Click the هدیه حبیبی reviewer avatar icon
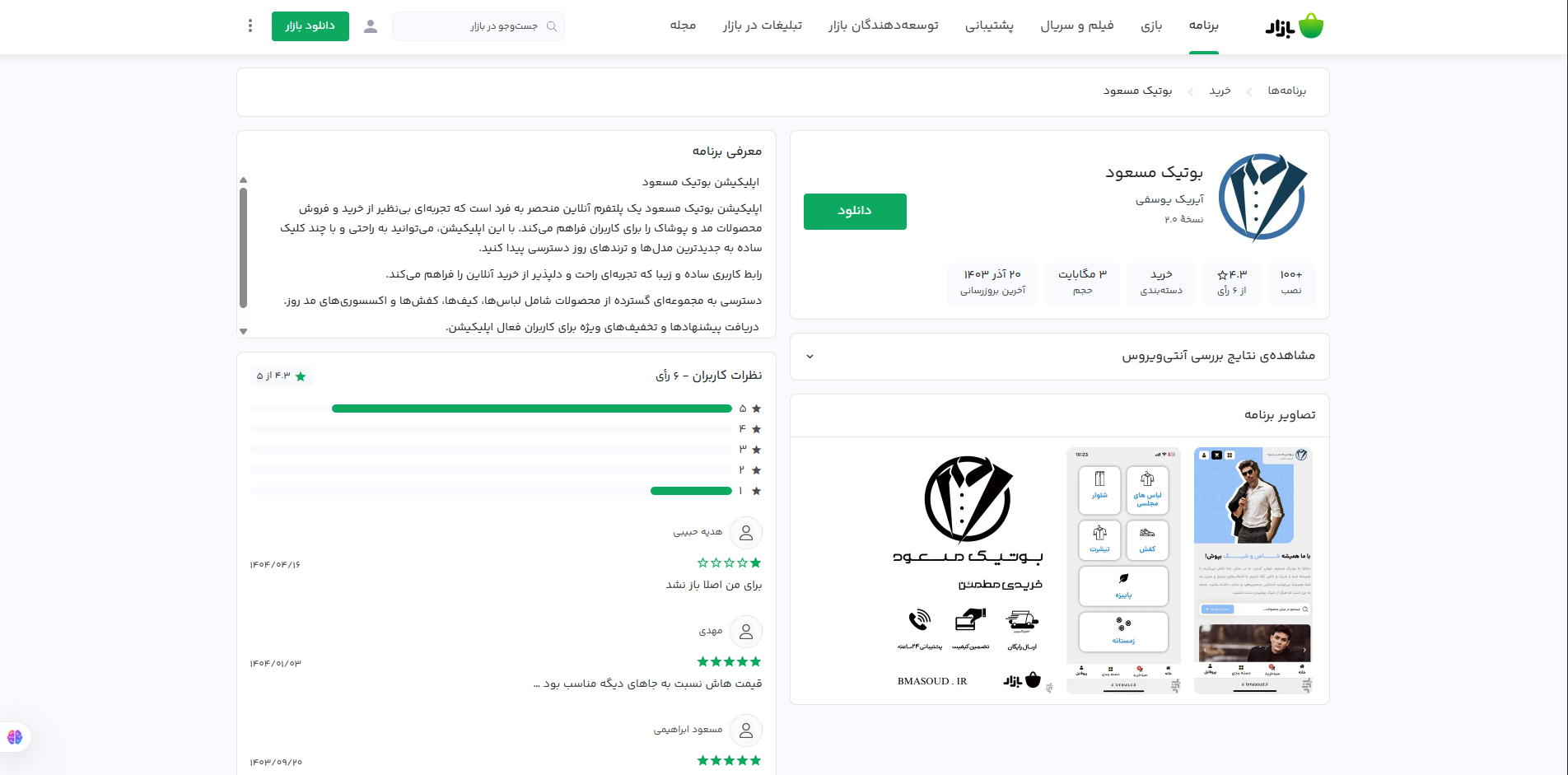The width and height of the screenshot is (1568, 775). (746, 533)
